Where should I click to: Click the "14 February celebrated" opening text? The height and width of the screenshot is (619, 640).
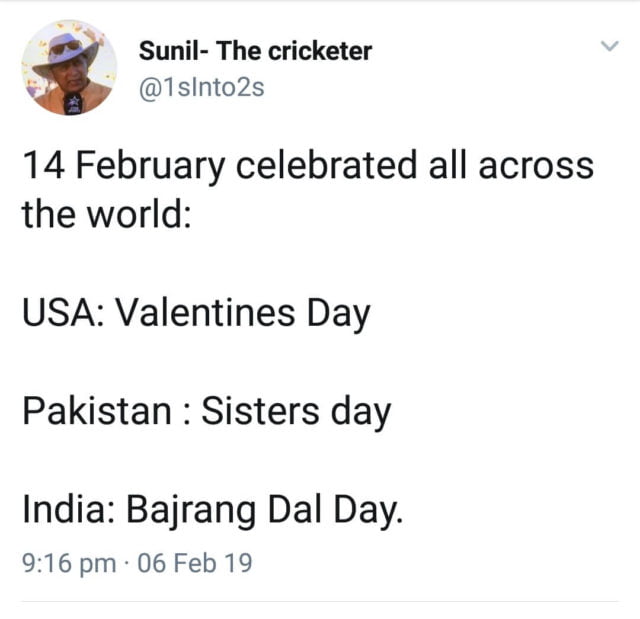[221, 165]
